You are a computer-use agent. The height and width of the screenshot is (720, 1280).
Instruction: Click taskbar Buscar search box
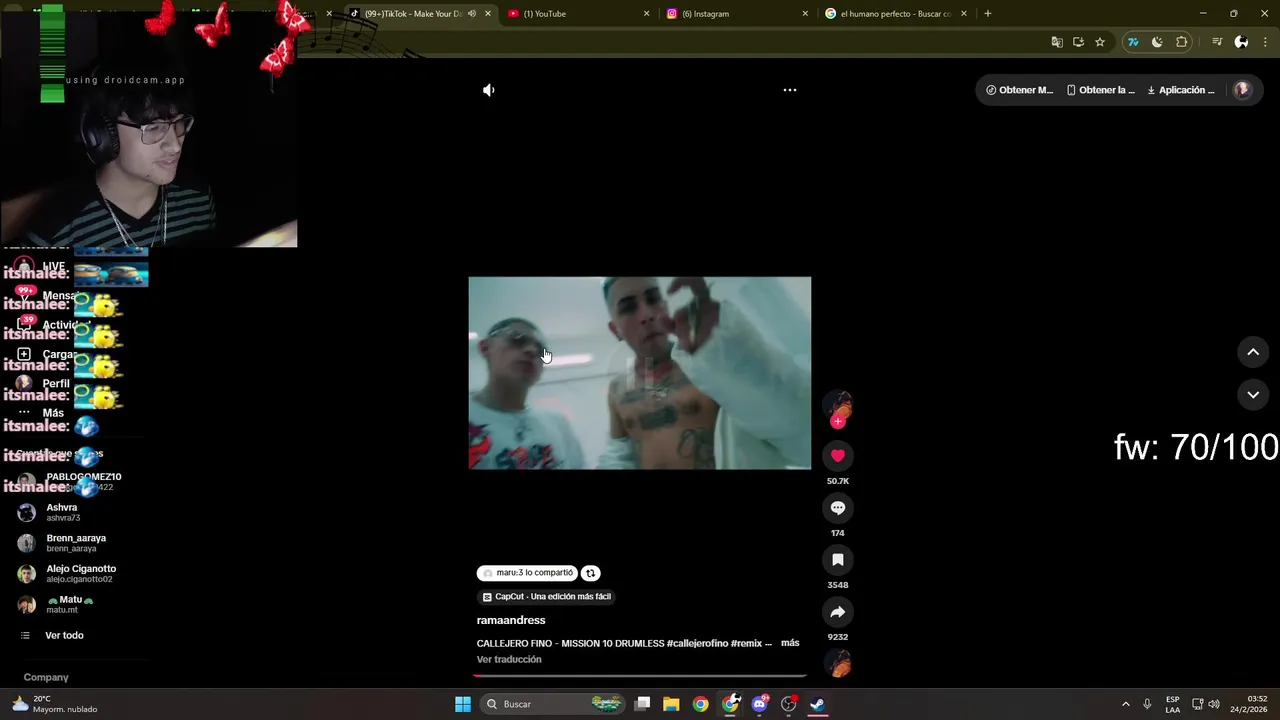551,704
